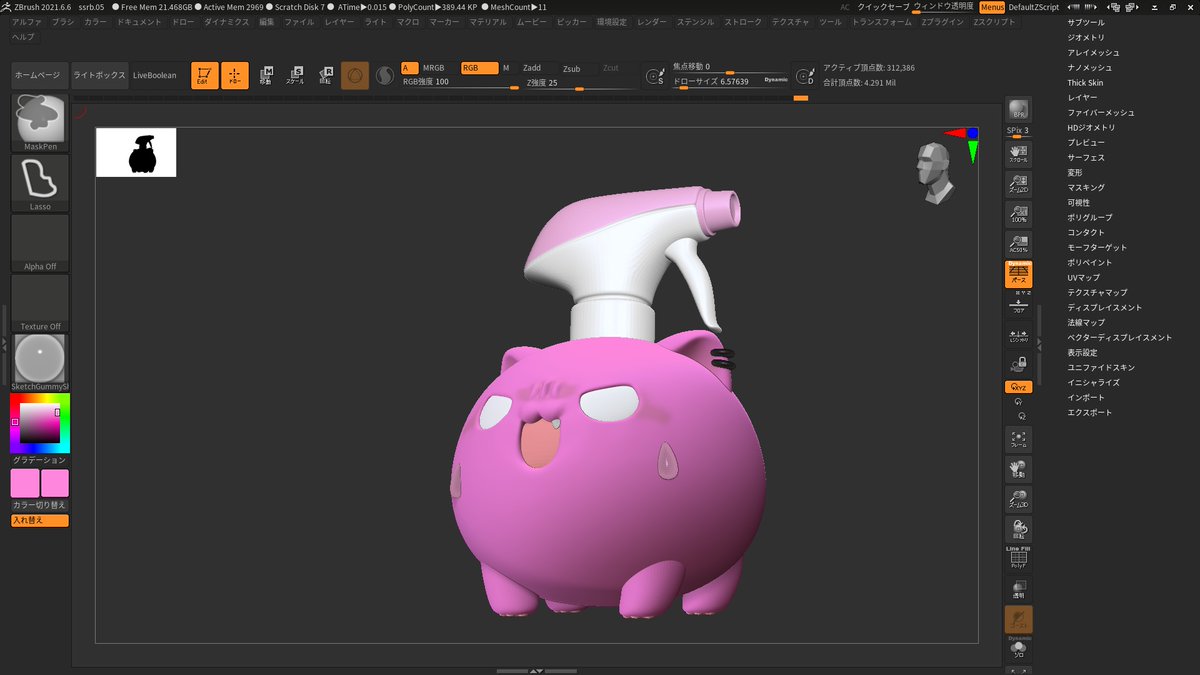Open the SketchGummyShine material selector
Image resolution: width=1200 pixels, height=675 pixels.
[x=40, y=362]
